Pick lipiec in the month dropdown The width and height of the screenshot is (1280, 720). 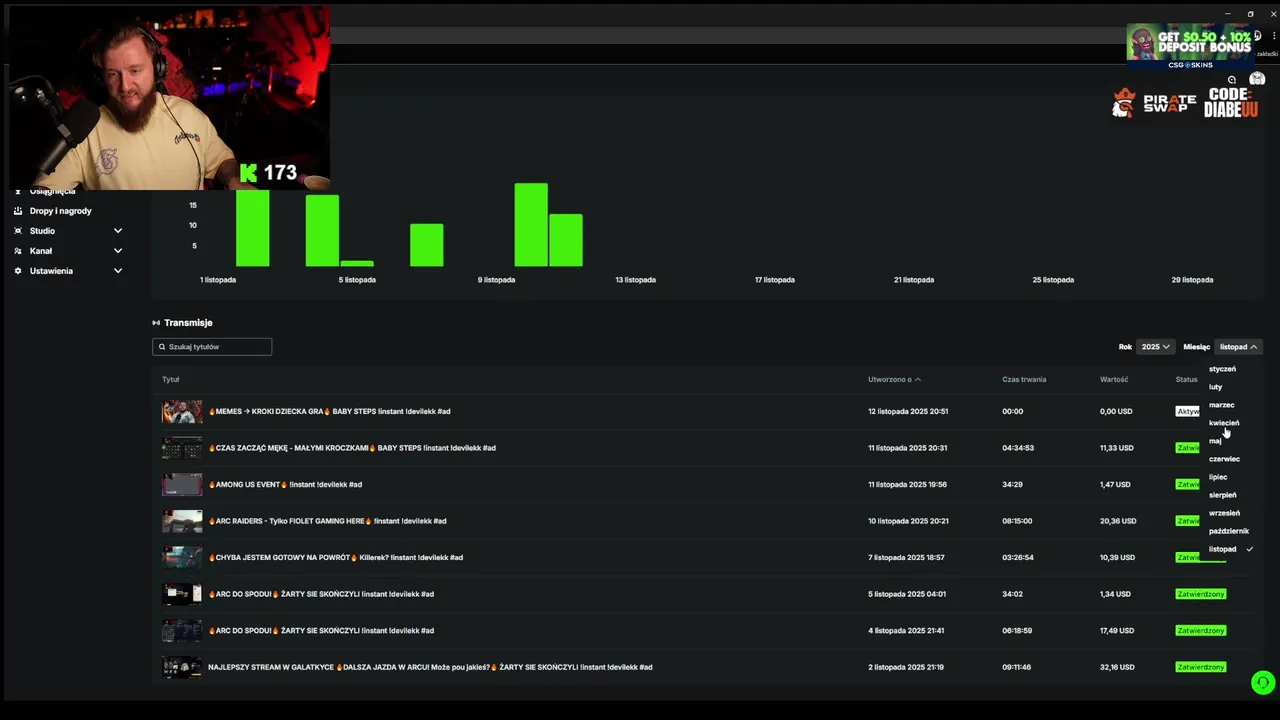point(1218,477)
